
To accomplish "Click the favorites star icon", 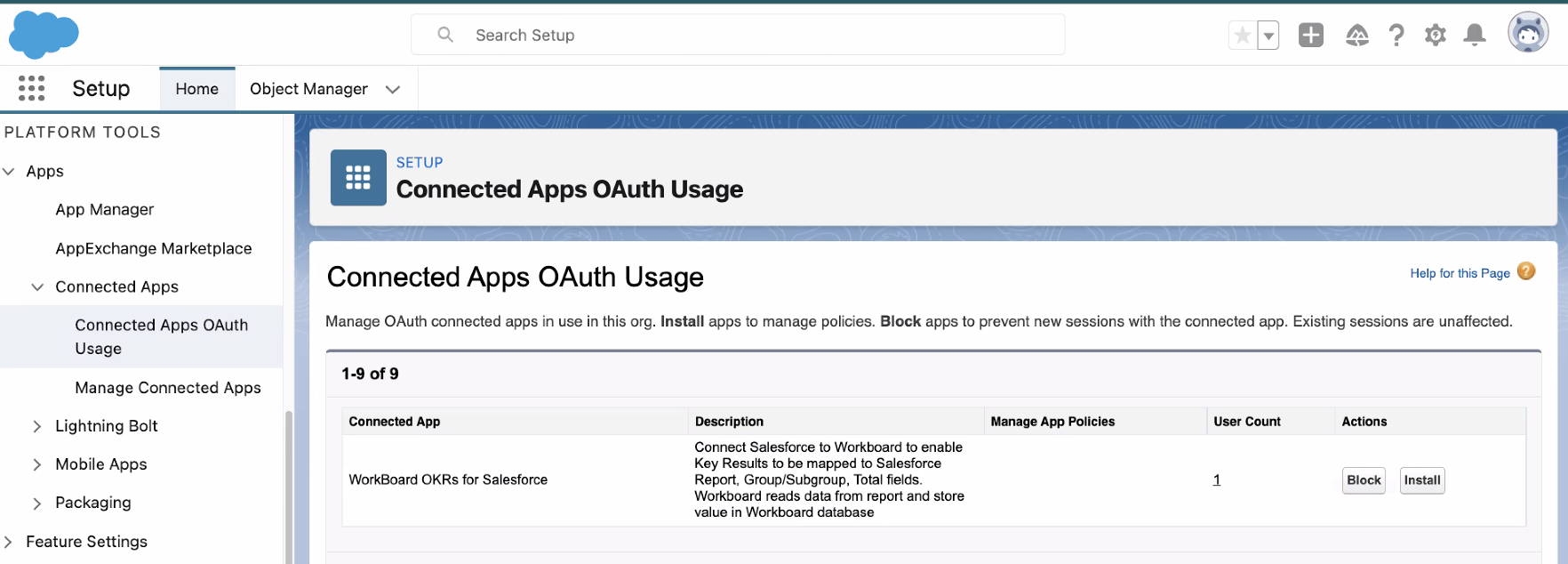I will (1243, 36).
